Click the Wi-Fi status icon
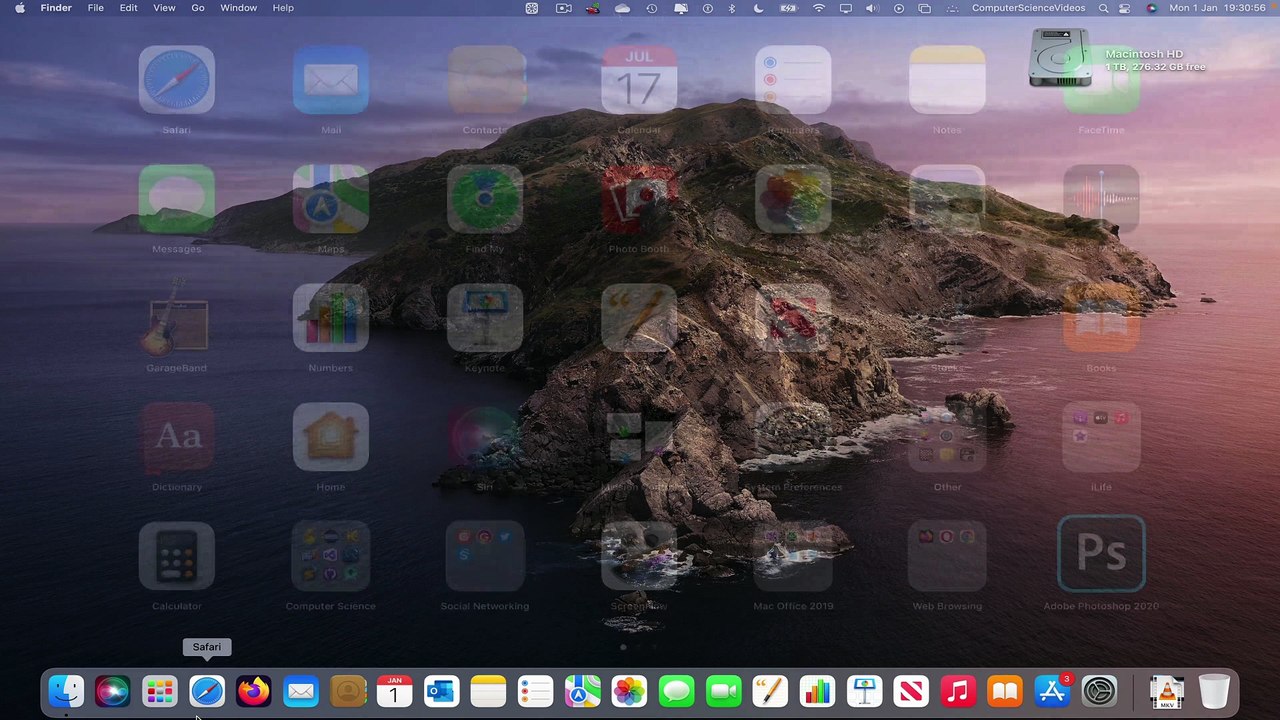The image size is (1280, 720). [x=819, y=8]
